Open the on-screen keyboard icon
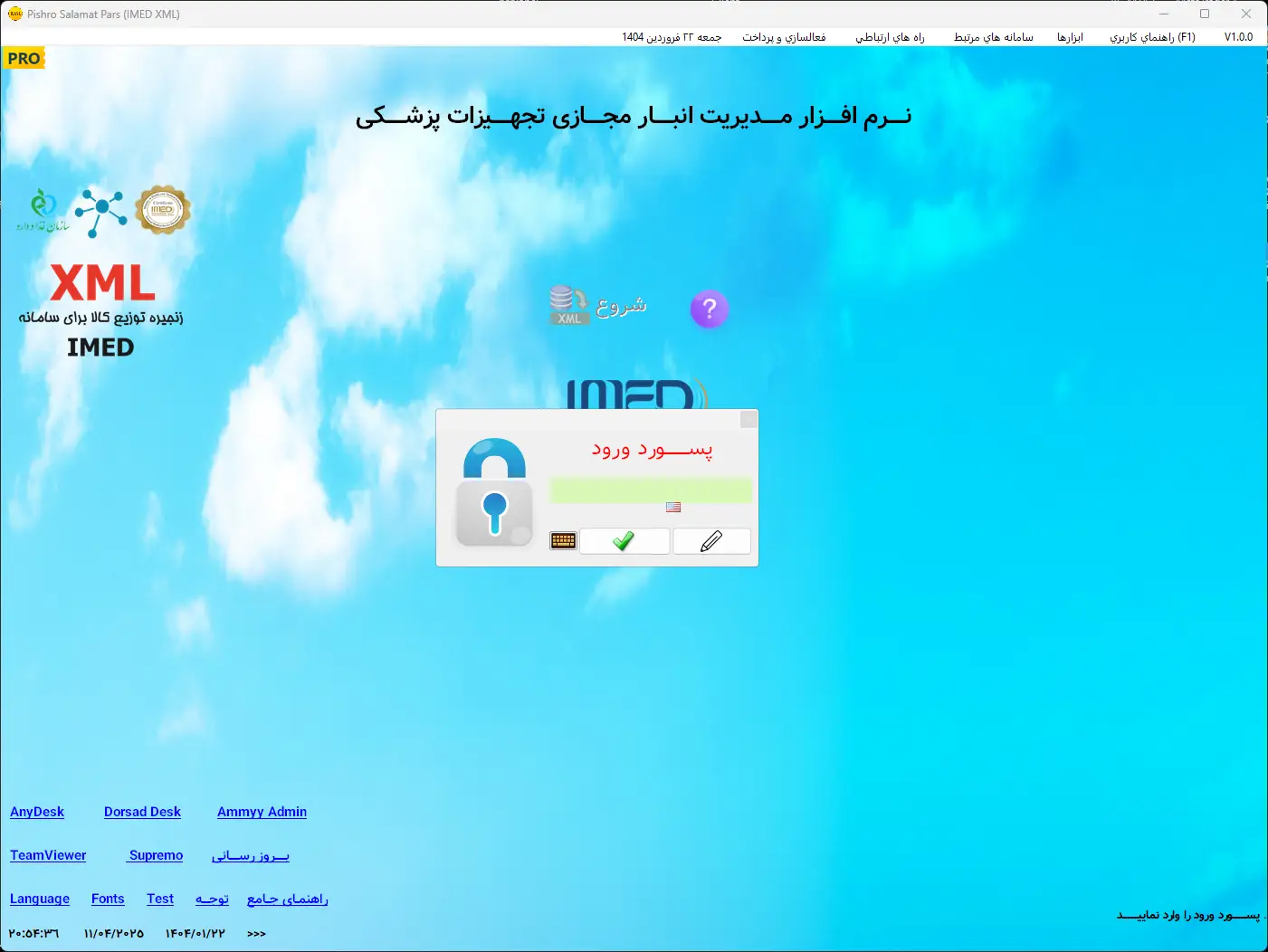 (563, 541)
